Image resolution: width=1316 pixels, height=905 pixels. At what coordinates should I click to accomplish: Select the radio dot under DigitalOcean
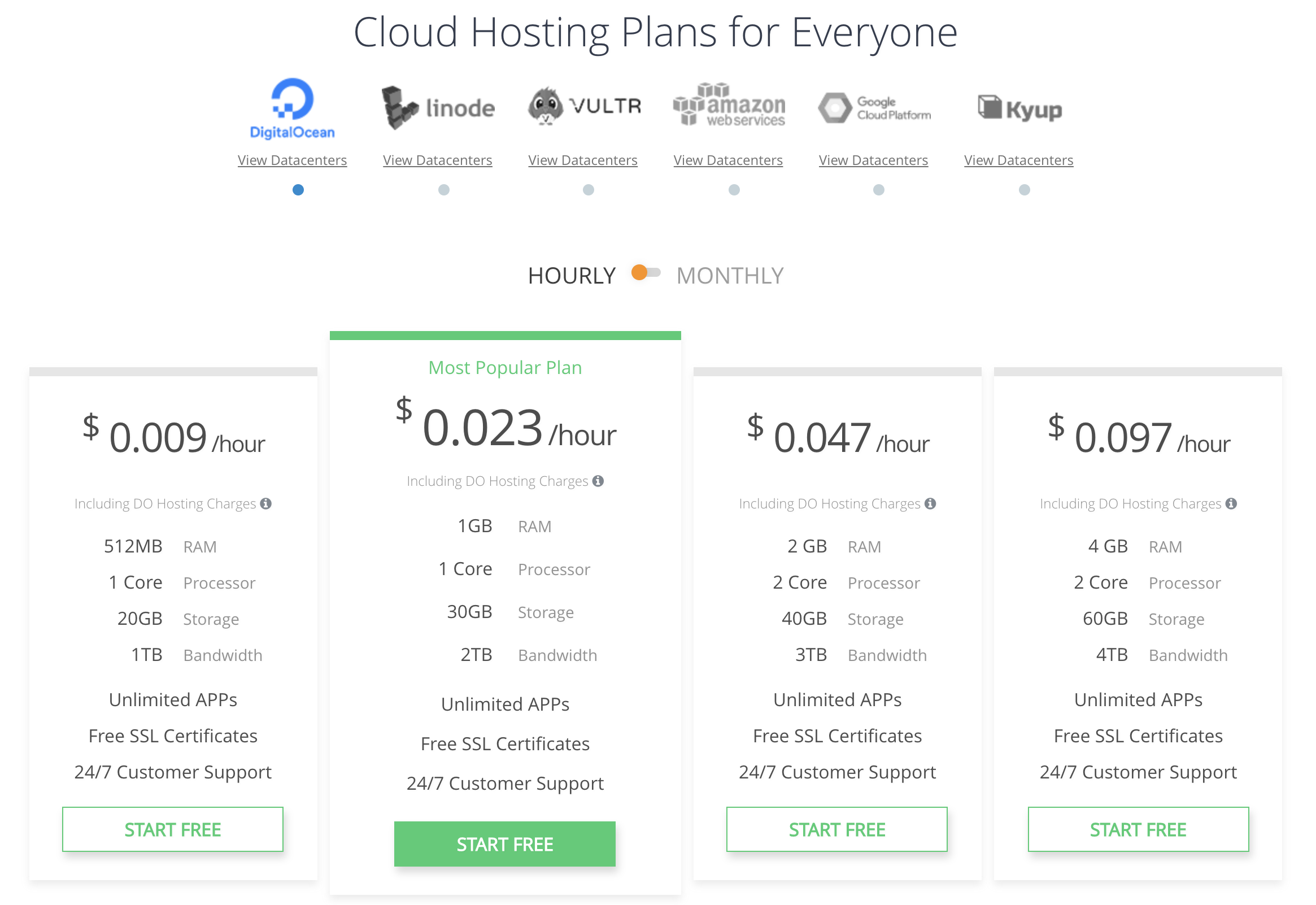pos(299,190)
